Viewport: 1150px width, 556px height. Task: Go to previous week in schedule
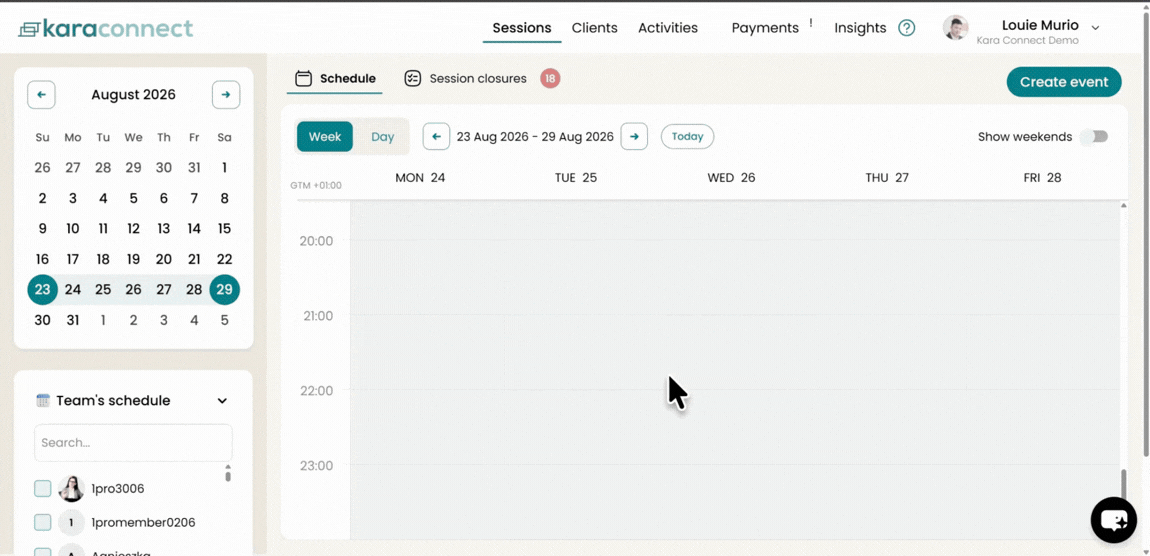(x=436, y=136)
